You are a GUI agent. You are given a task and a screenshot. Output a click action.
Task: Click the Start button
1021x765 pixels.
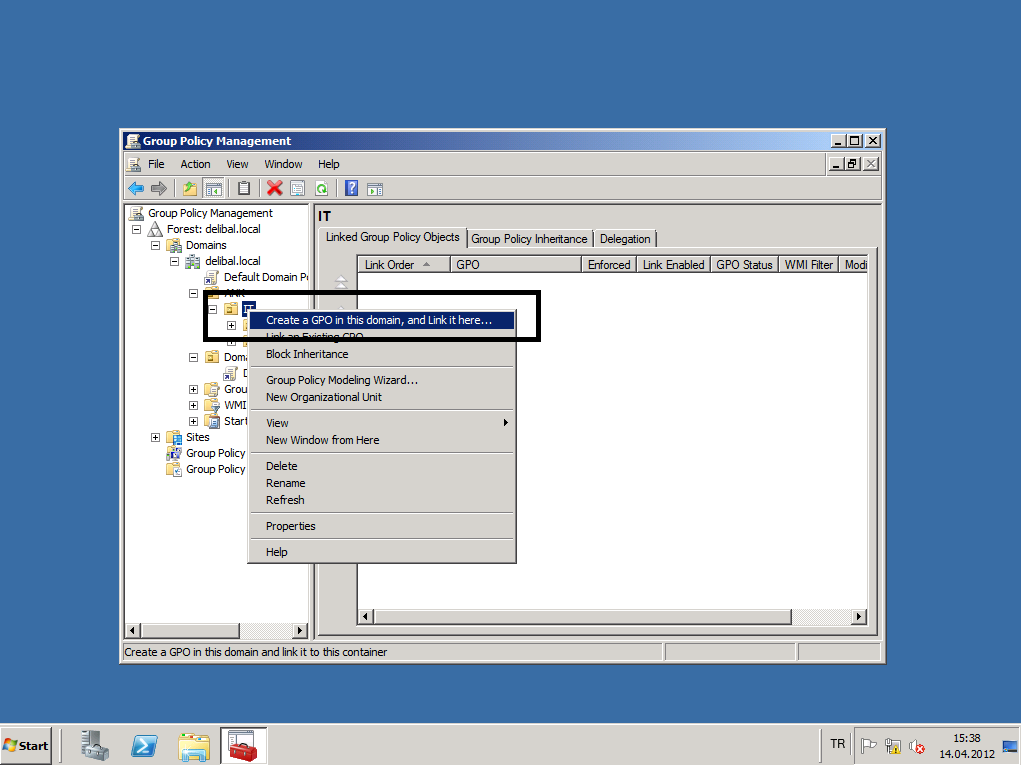[26, 746]
